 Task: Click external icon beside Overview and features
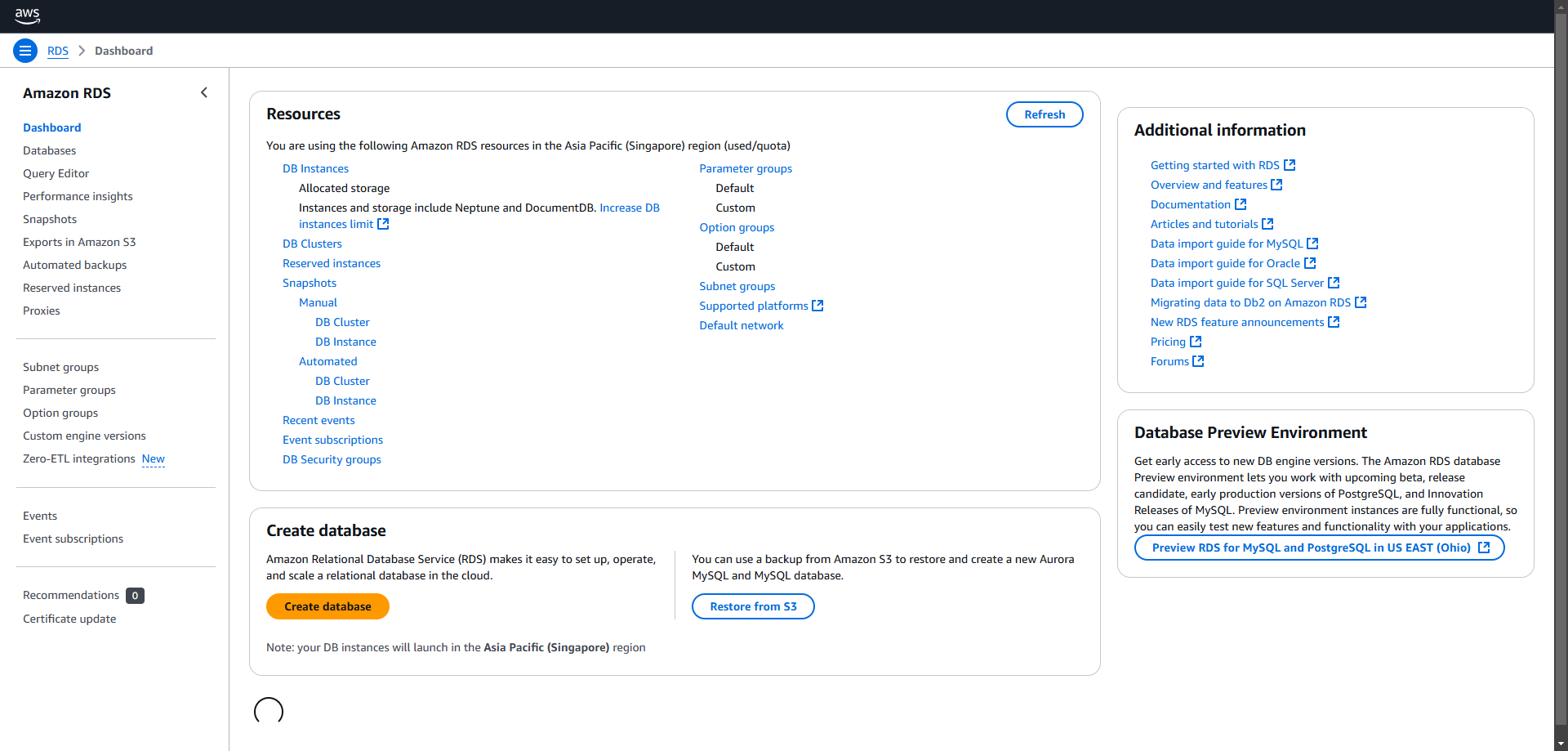[x=1276, y=185]
